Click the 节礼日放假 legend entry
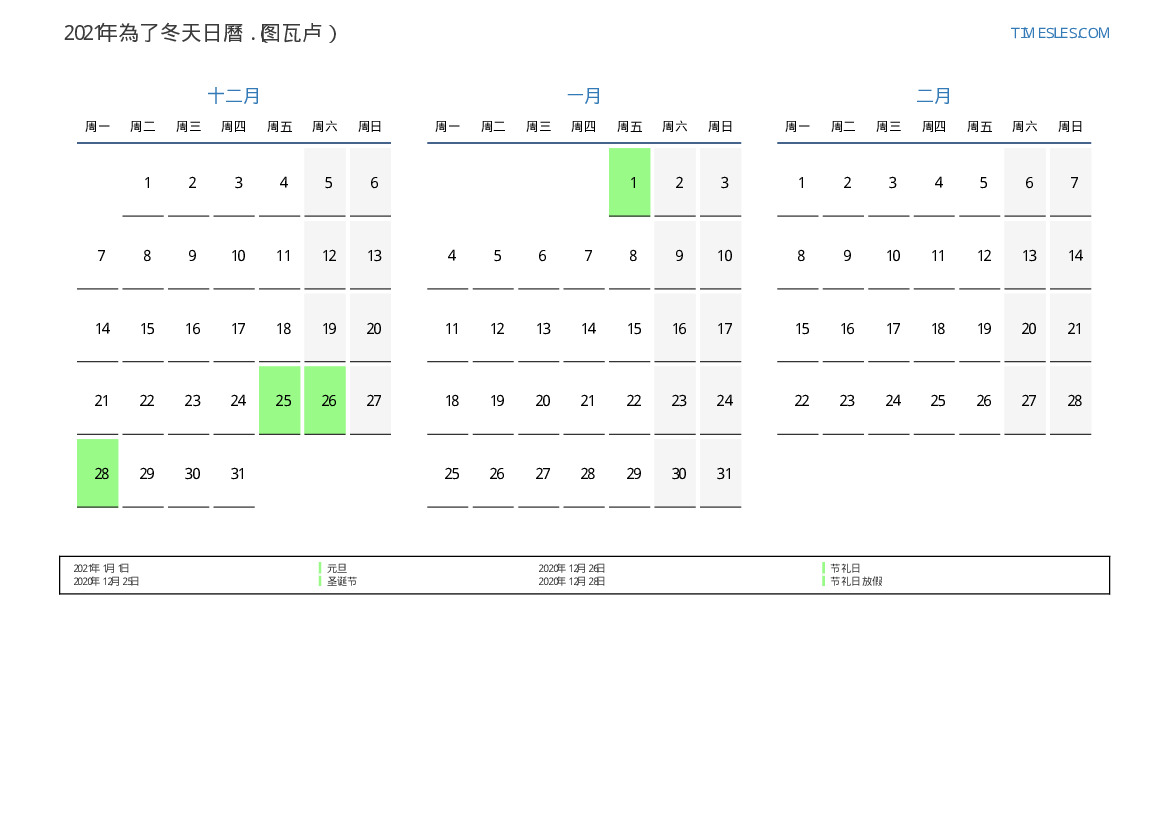 click(856, 581)
